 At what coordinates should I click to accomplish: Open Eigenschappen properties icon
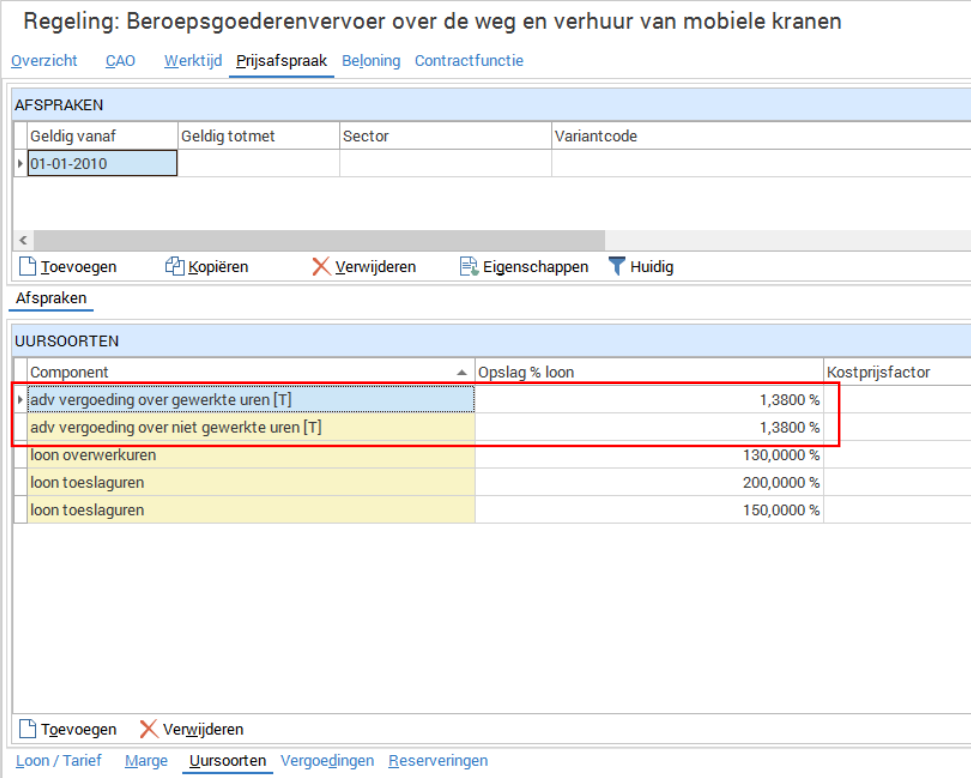[x=468, y=267]
